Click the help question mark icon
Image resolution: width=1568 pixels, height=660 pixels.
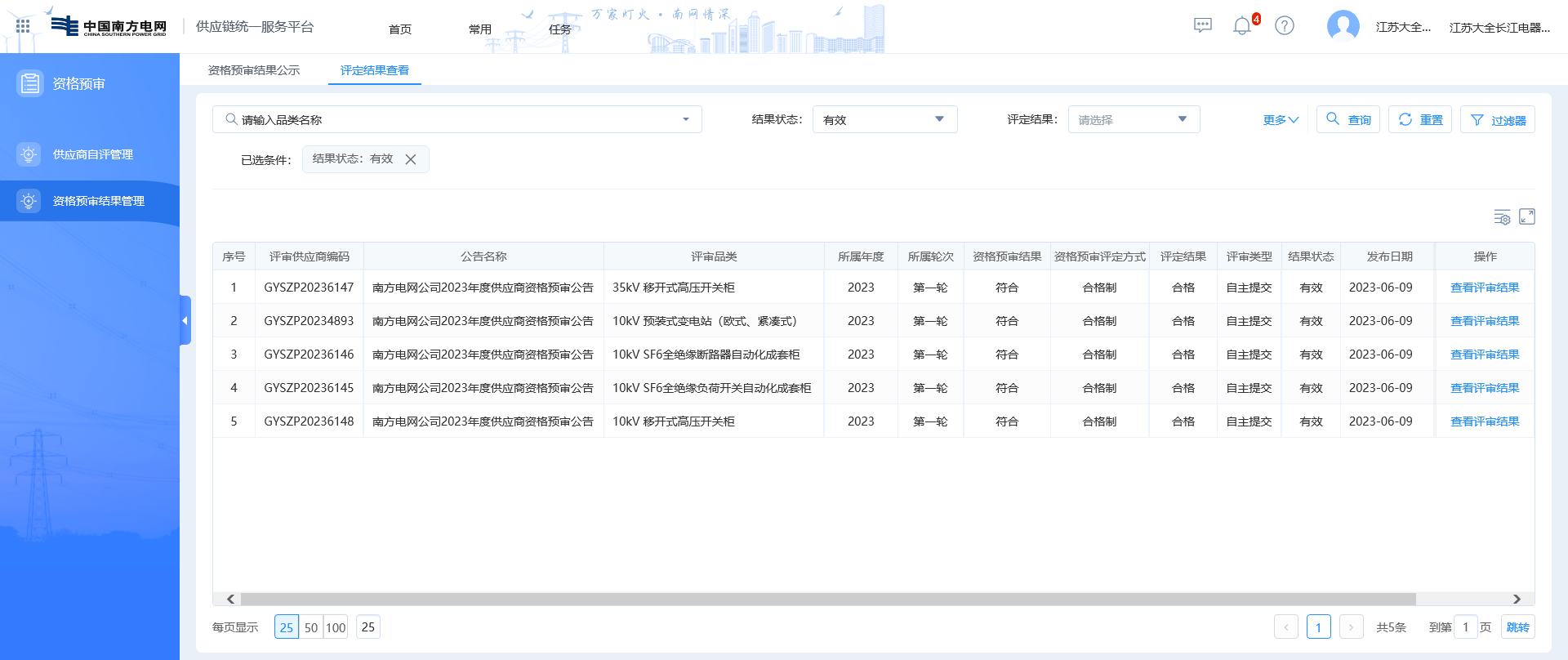click(1285, 26)
